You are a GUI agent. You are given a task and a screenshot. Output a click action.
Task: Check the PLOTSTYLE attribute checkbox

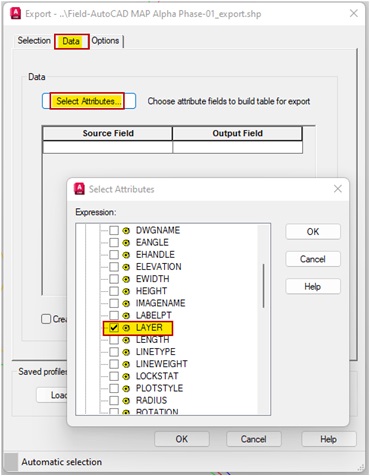(114, 388)
